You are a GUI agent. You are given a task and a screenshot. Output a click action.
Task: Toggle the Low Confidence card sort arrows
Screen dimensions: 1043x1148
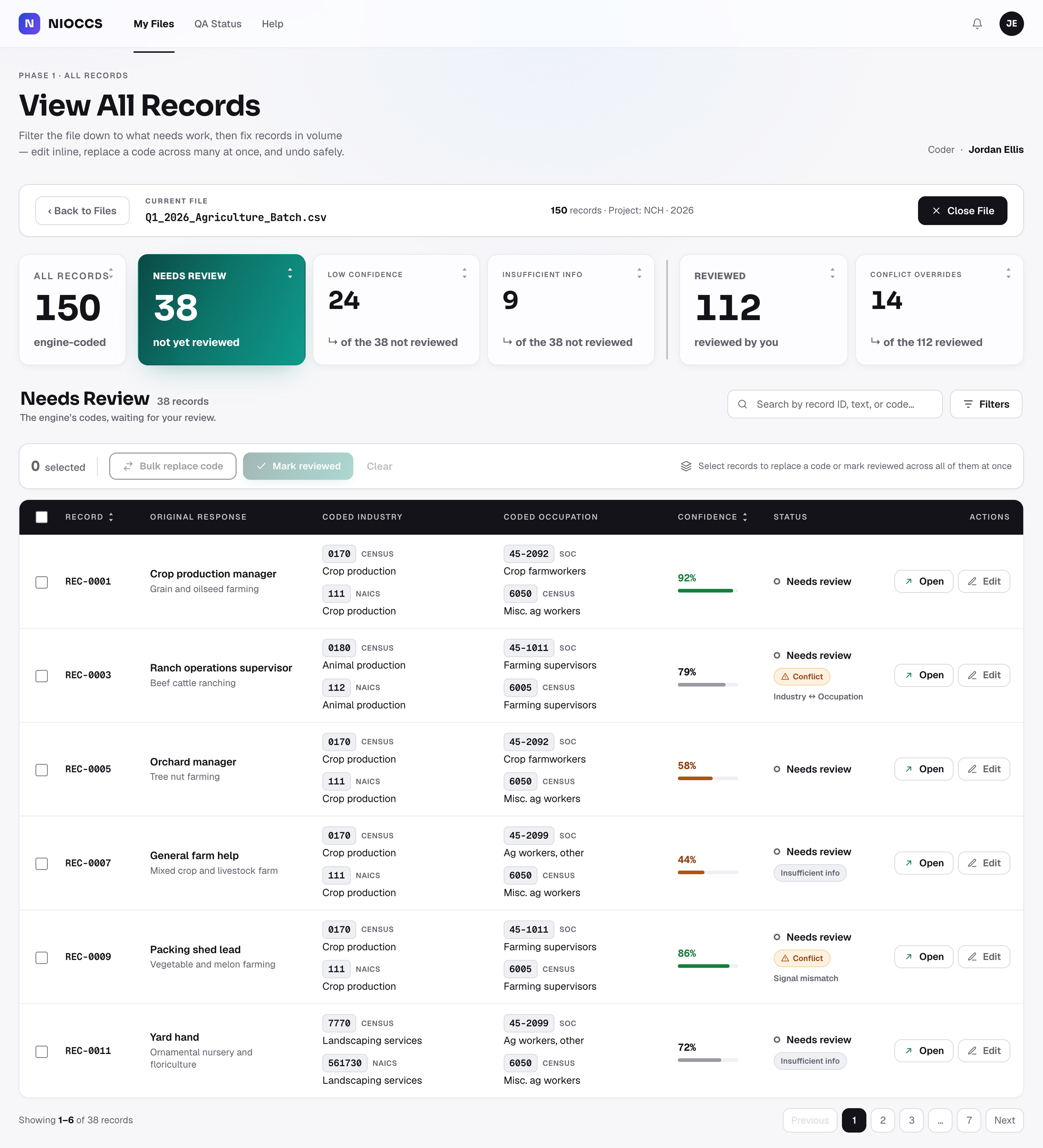(x=464, y=273)
